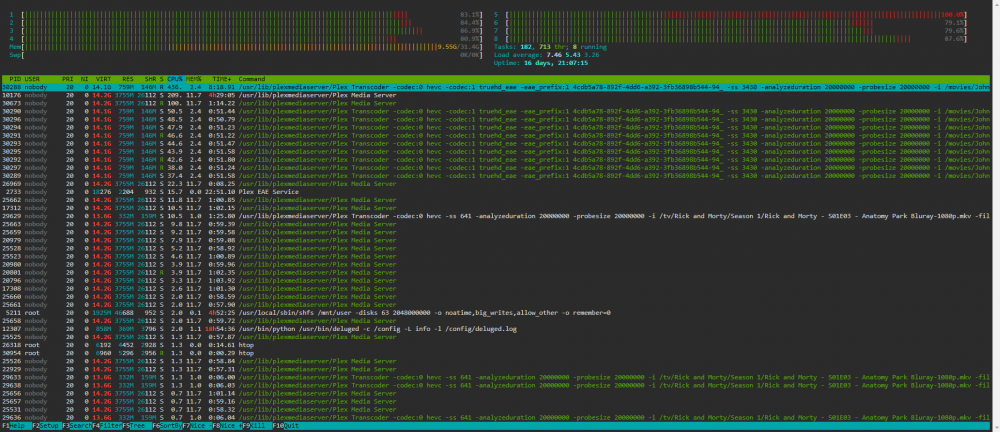Click F10 Quit in the function bar
The height and width of the screenshot is (432, 1000).
(286, 426)
